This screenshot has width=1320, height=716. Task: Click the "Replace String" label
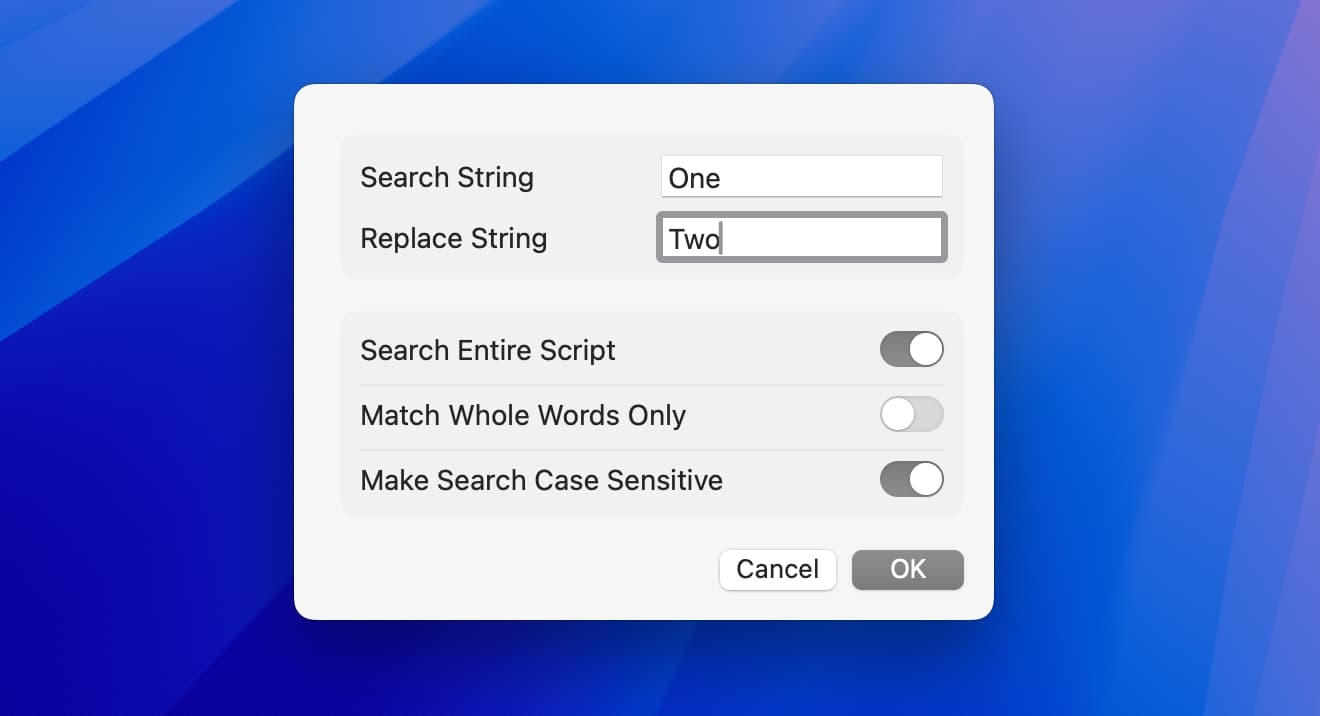(453, 239)
